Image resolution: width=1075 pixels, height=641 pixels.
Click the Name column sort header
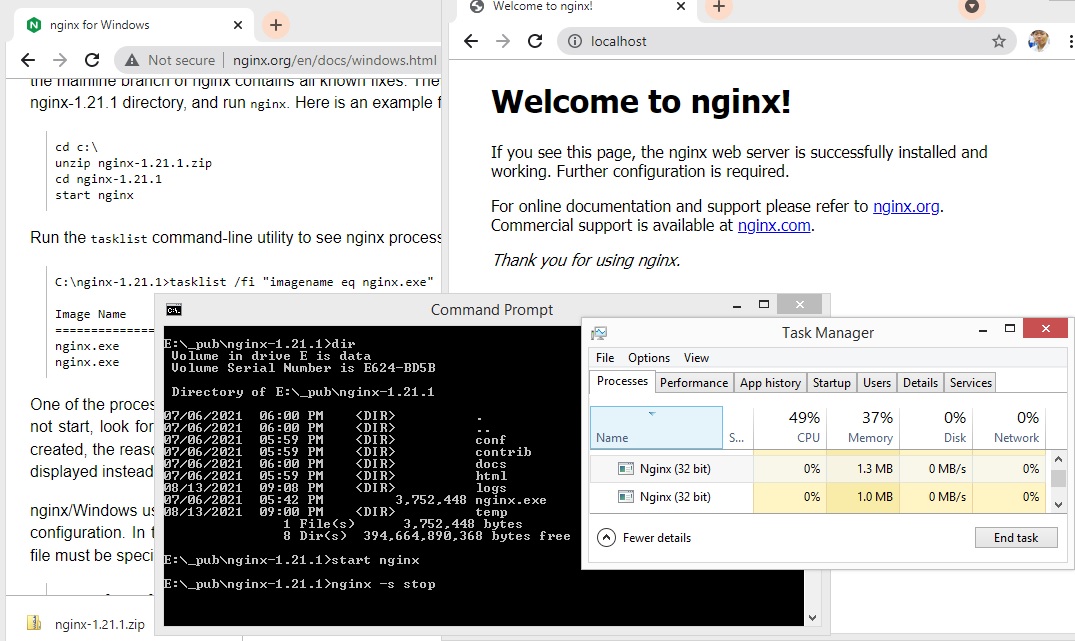click(x=656, y=428)
